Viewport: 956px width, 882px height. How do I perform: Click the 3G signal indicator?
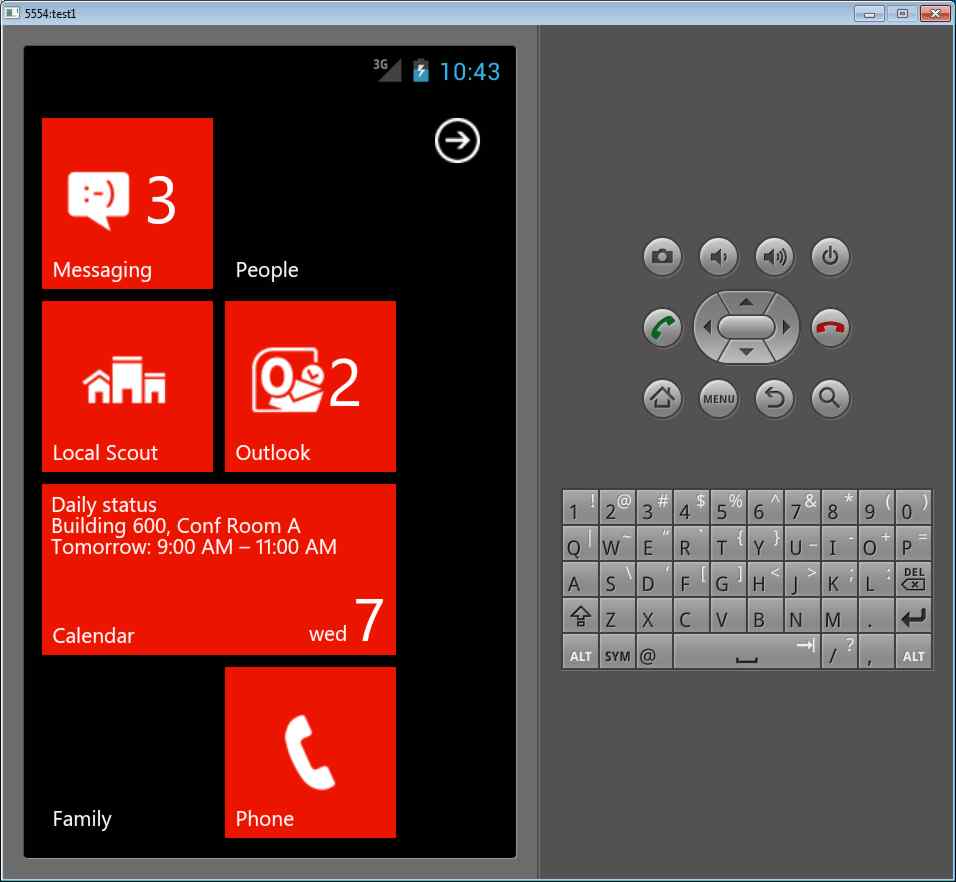387,69
